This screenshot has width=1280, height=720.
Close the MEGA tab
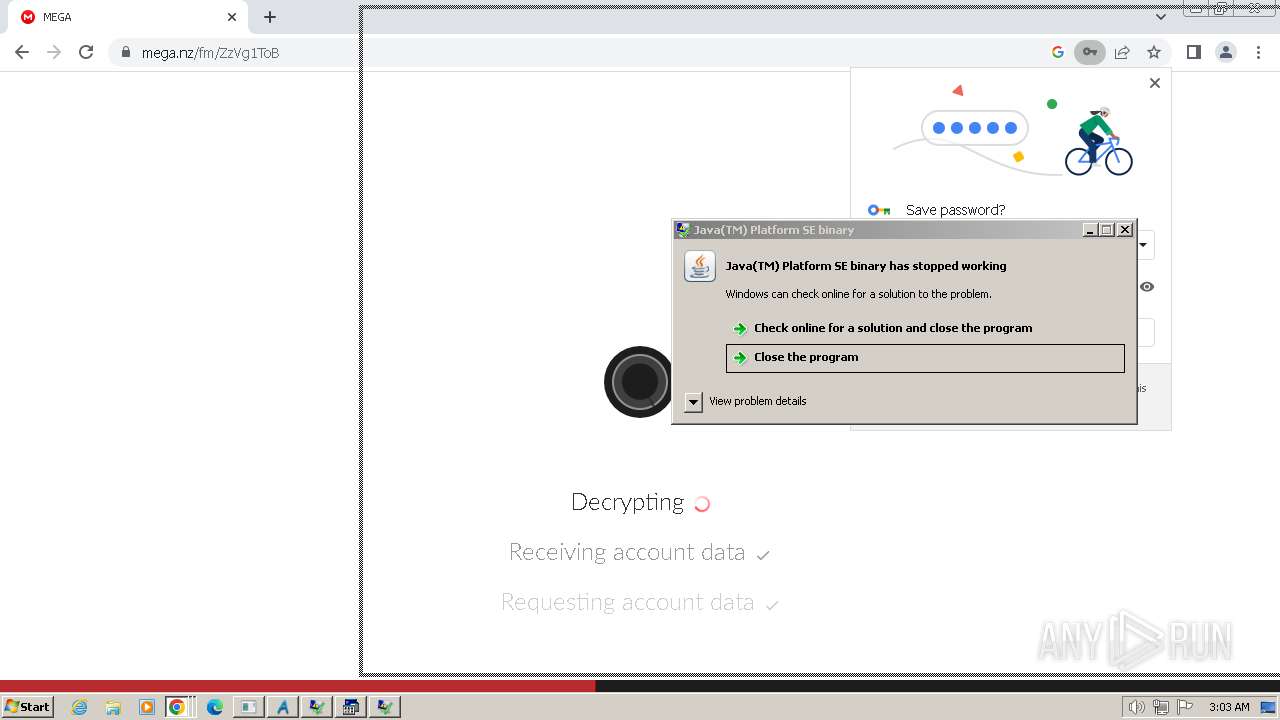[x=232, y=17]
